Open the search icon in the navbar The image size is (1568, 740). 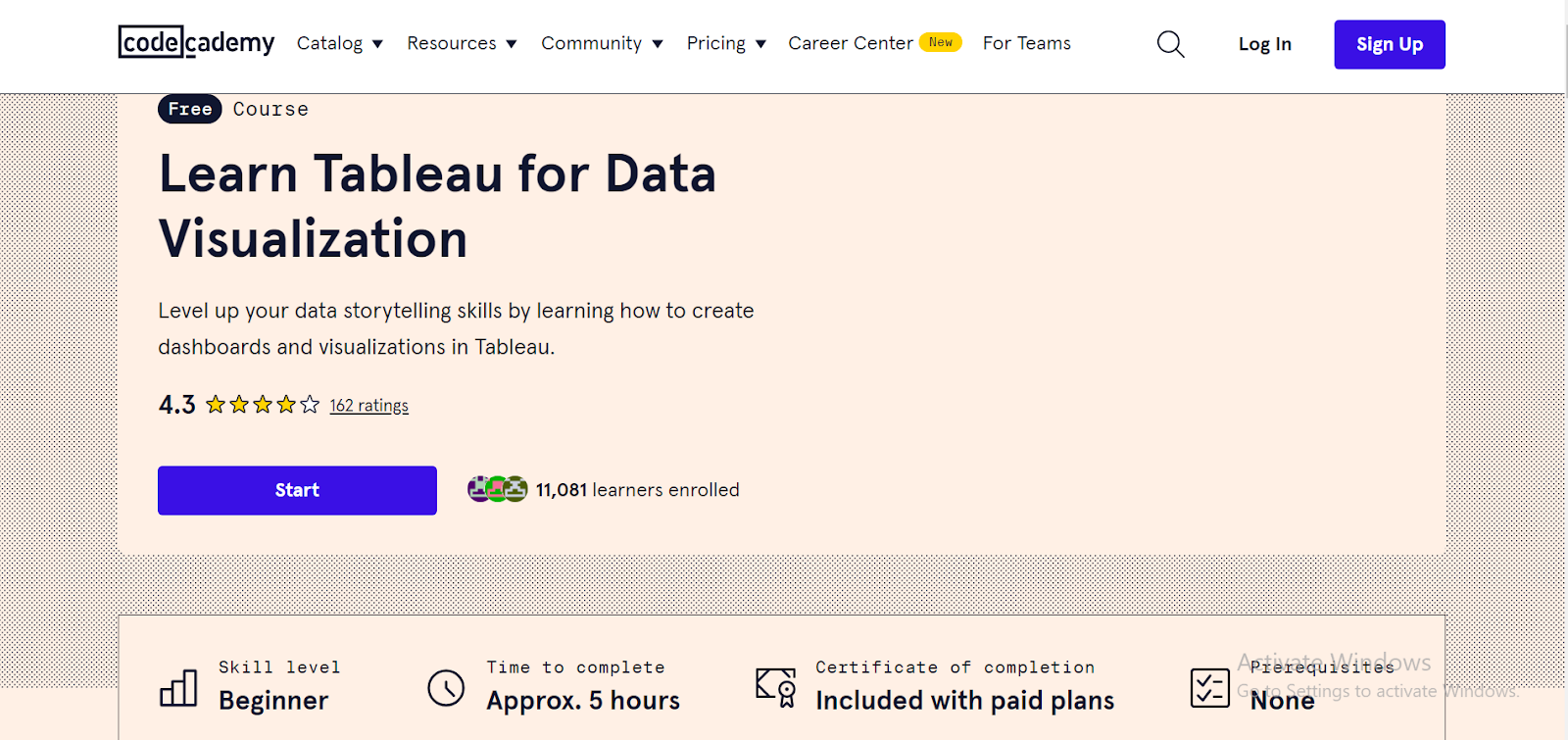pos(1169,44)
